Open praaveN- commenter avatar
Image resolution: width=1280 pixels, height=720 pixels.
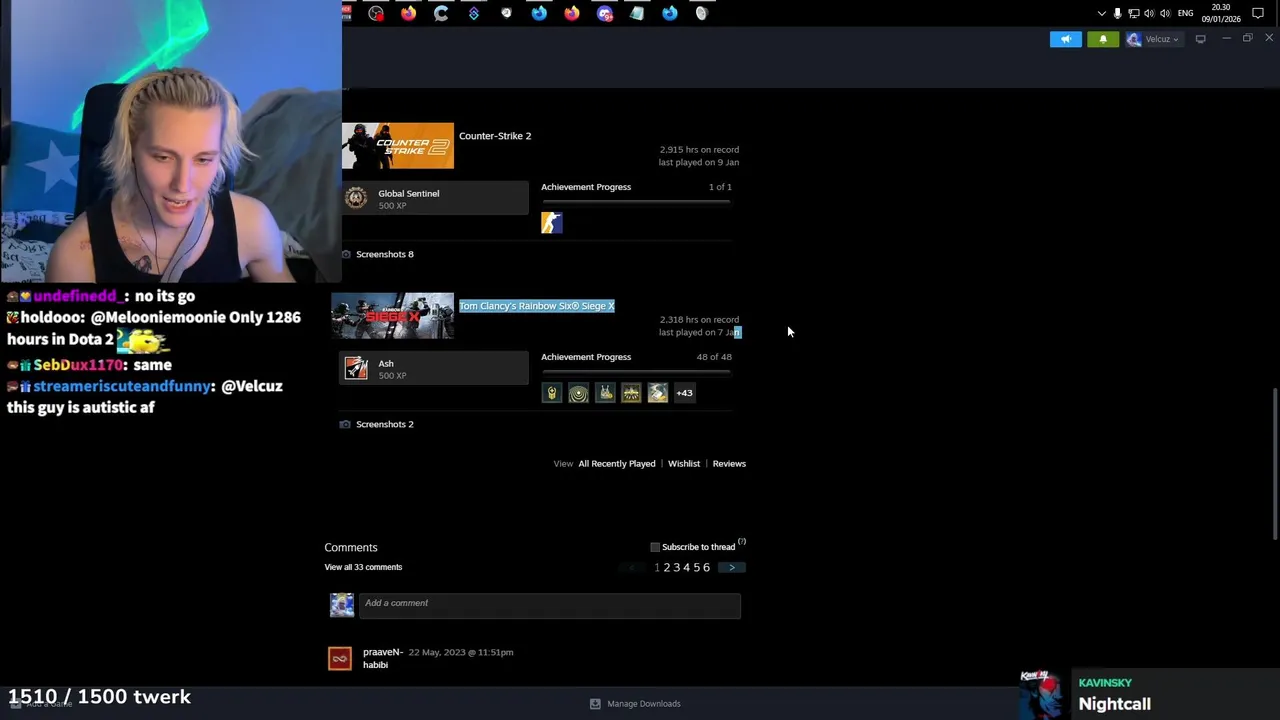340,658
